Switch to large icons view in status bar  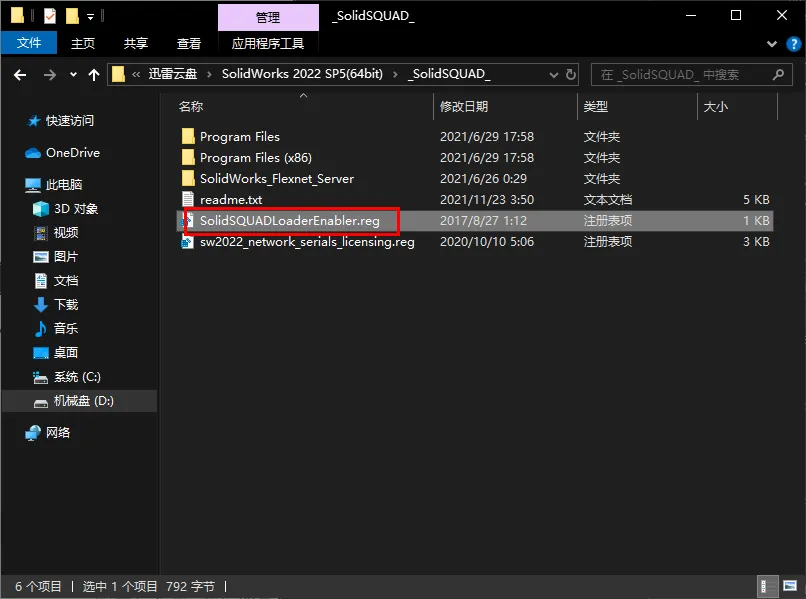tap(790, 586)
